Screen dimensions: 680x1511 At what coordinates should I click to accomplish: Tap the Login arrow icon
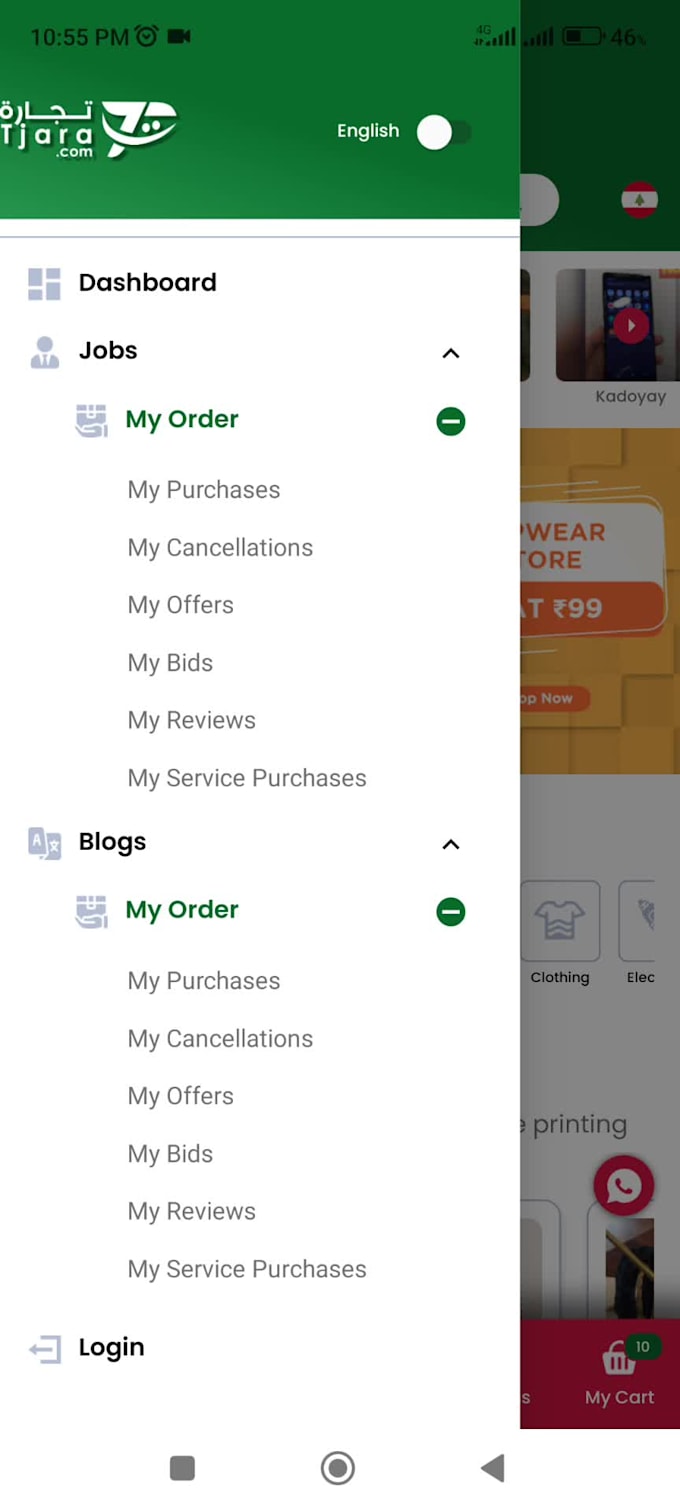tap(44, 1351)
